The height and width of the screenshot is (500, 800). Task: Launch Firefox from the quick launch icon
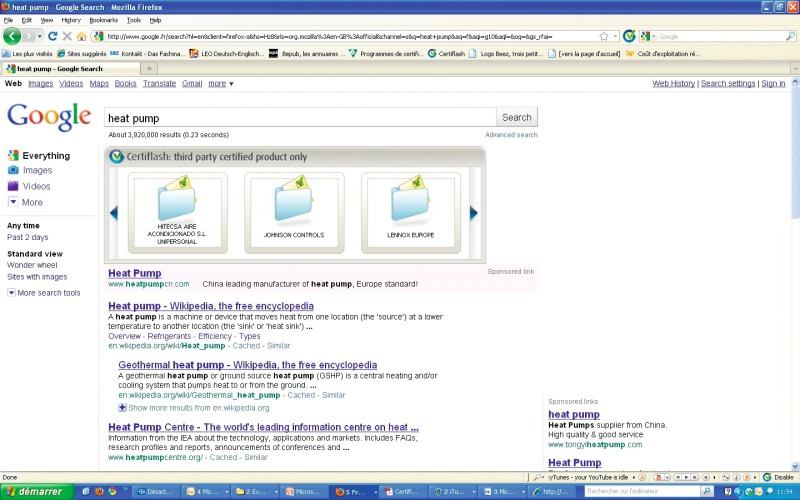tap(99, 491)
